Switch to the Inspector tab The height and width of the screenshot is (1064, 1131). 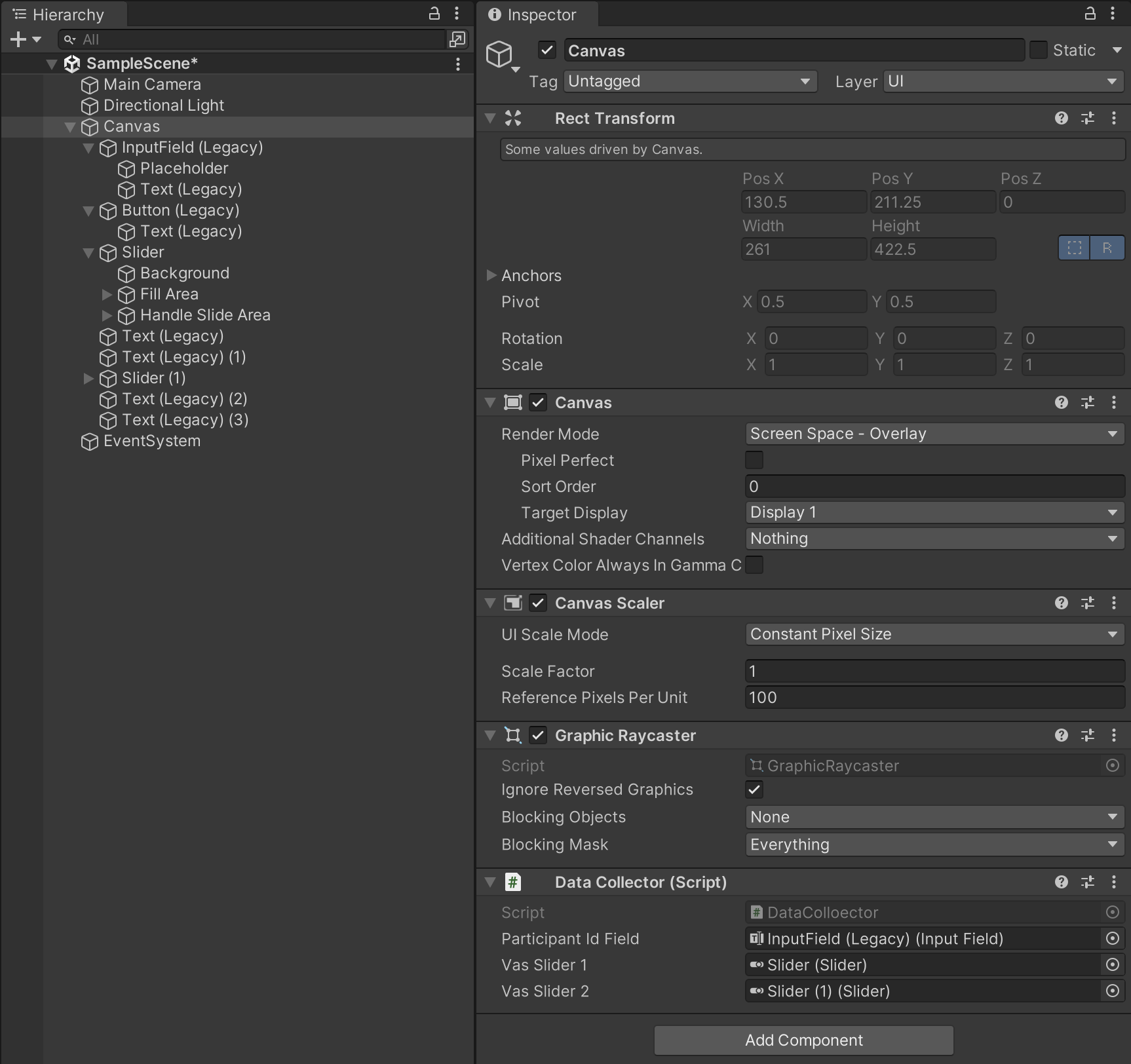pos(537,14)
